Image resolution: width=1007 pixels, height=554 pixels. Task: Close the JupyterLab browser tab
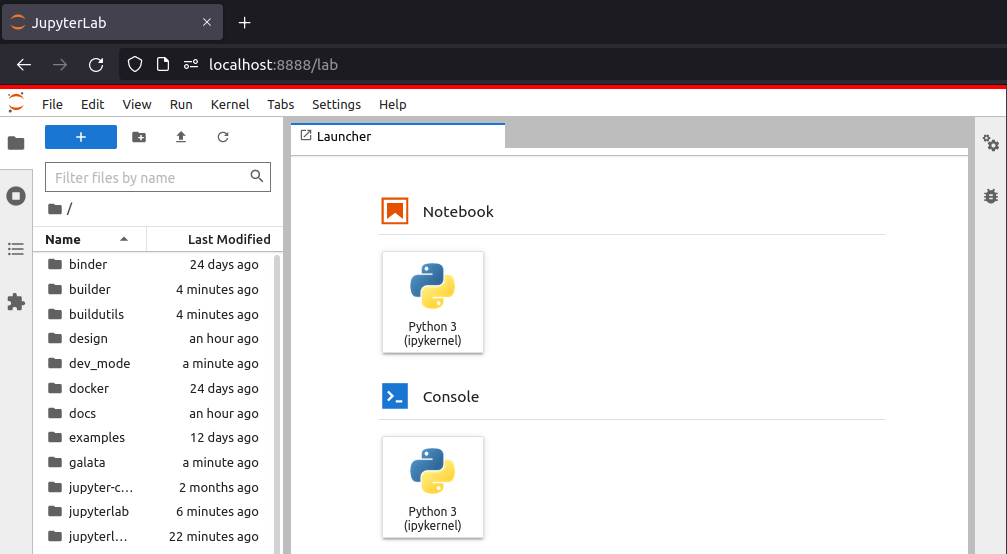pos(207,22)
